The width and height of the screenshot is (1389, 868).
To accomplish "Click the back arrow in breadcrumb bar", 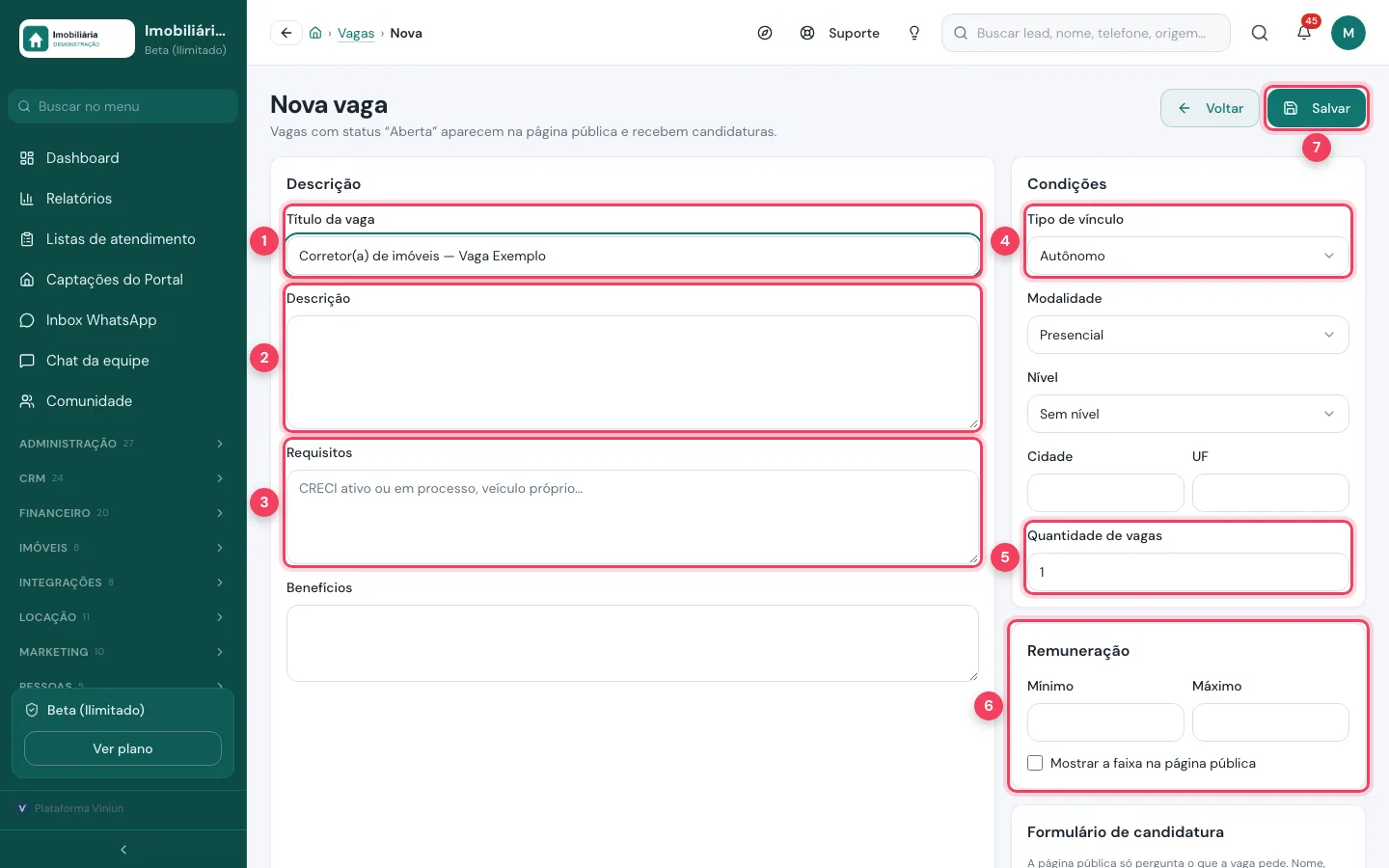I will pos(286,33).
